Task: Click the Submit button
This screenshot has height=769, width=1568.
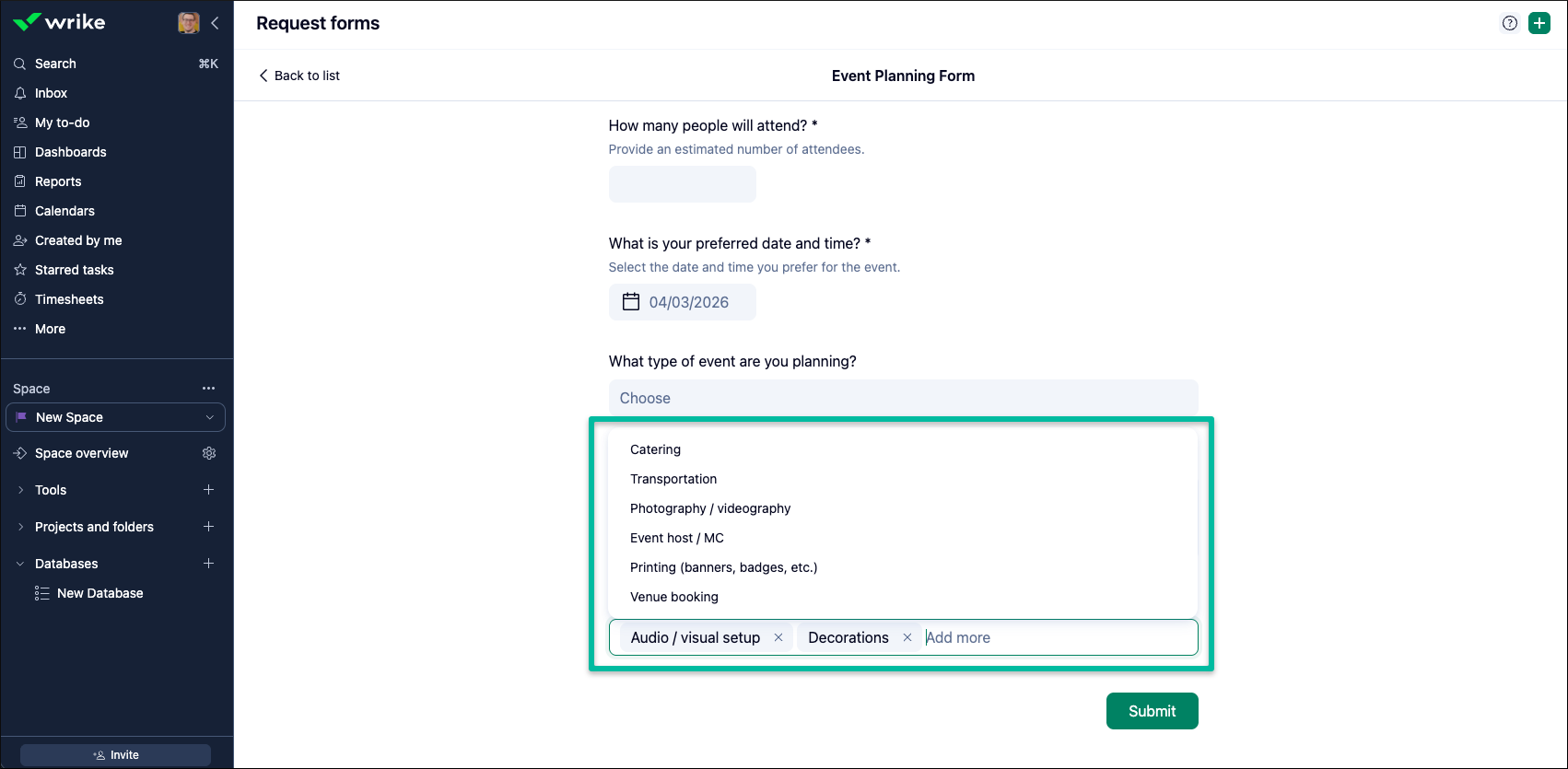Action: tap(1152, 711)
